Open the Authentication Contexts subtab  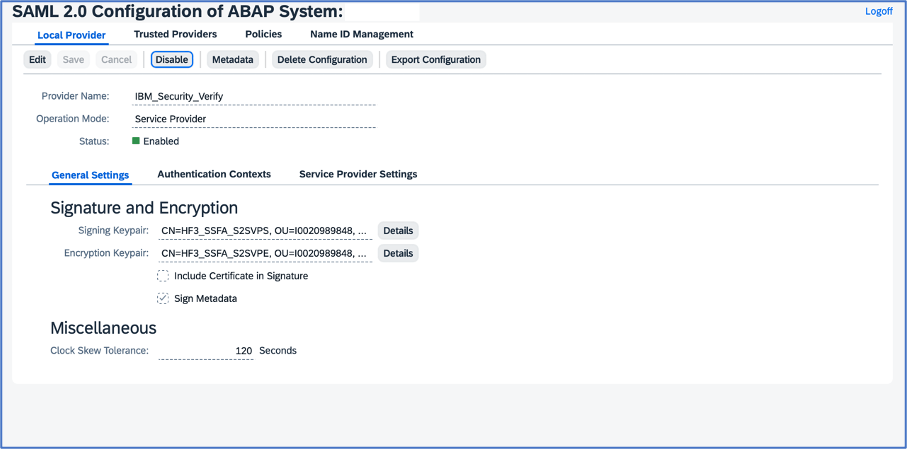pos(214,174)
